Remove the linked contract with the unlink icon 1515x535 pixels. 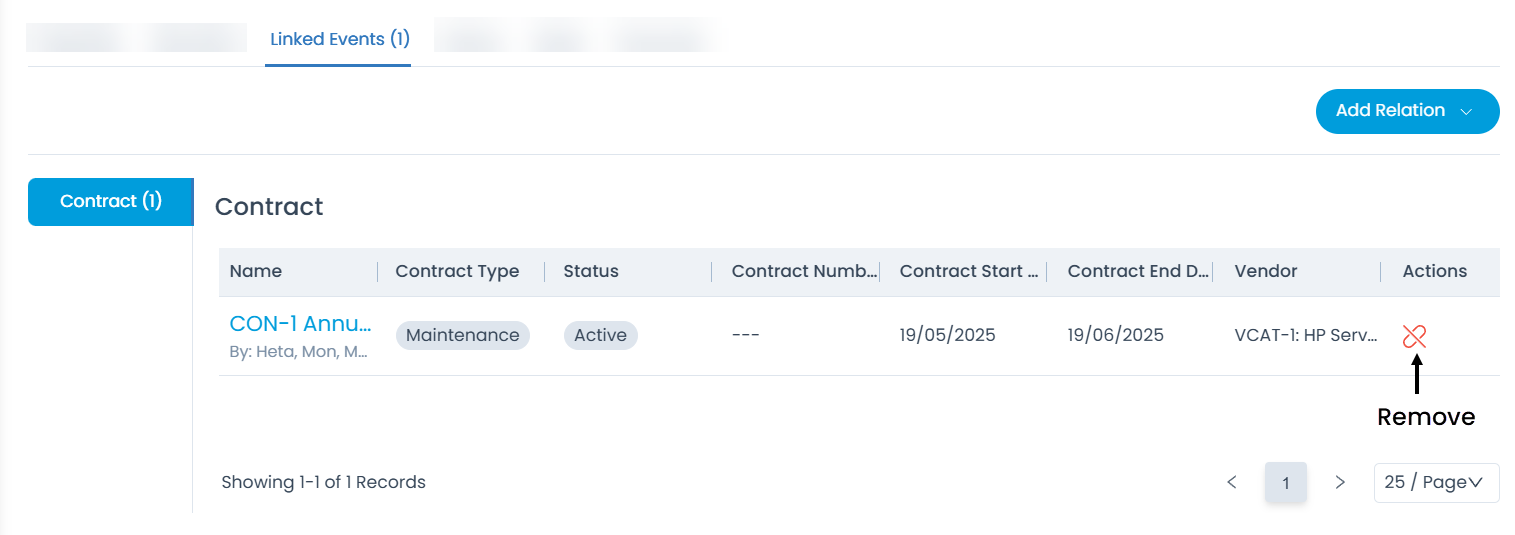coord(1414,336)
